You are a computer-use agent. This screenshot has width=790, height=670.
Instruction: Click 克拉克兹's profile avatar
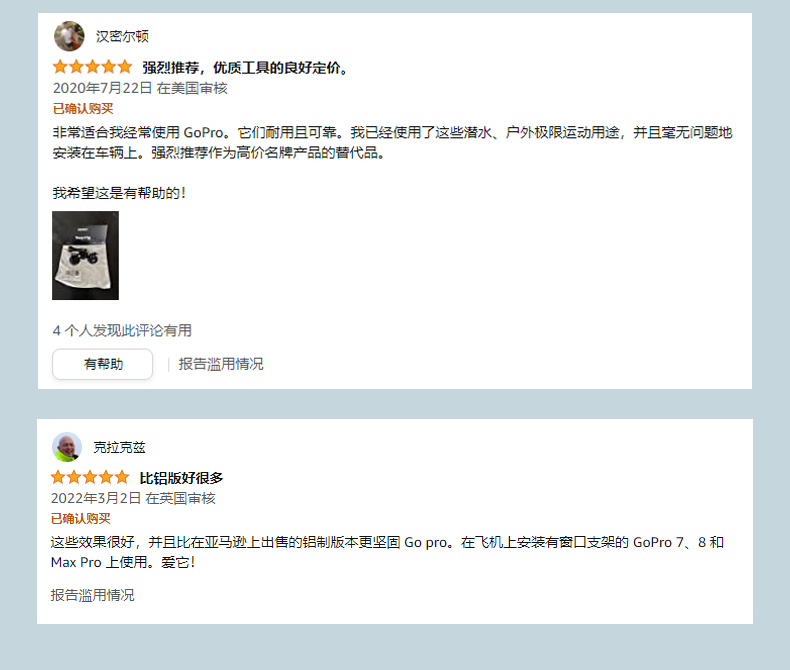coord(67,447)
